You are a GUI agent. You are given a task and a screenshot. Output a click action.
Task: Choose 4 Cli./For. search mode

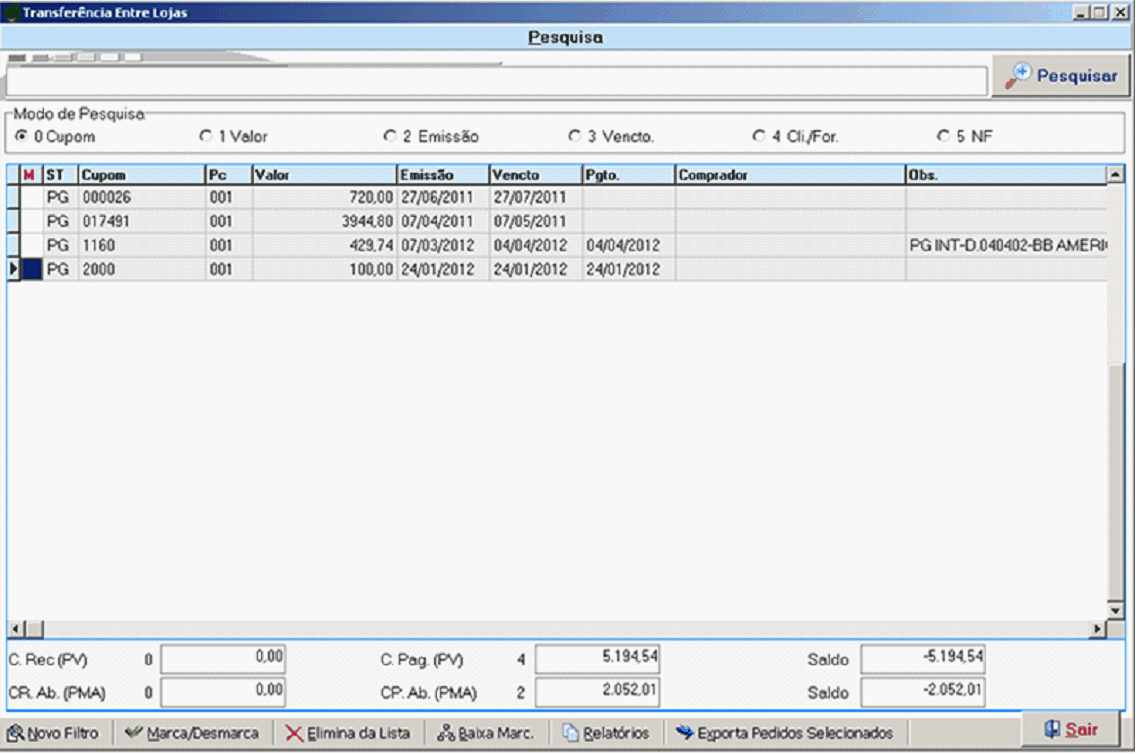pyautogui.click(x=758, y=136)
